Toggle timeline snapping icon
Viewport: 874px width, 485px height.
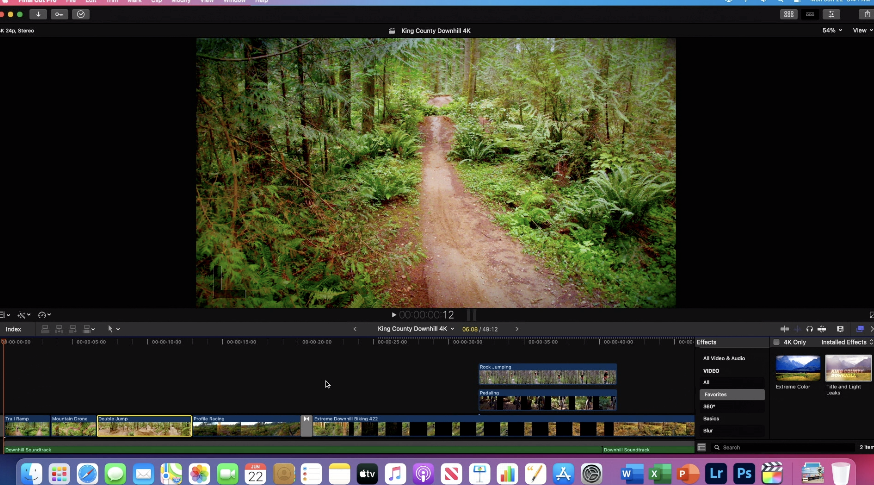click(822, 329)
